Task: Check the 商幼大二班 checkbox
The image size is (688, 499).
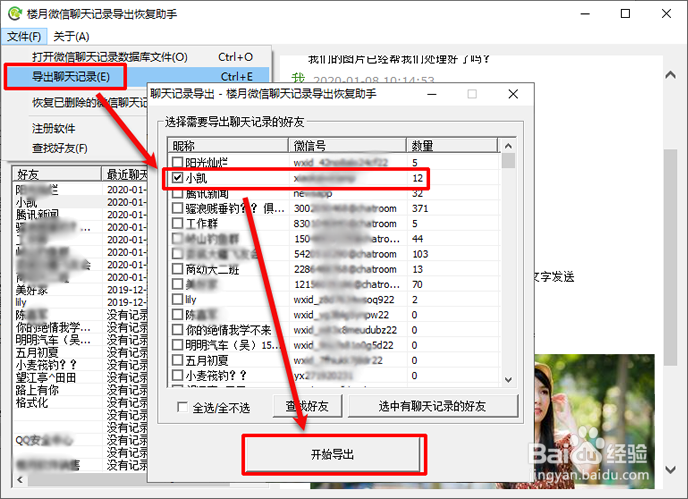Action: 177,269
